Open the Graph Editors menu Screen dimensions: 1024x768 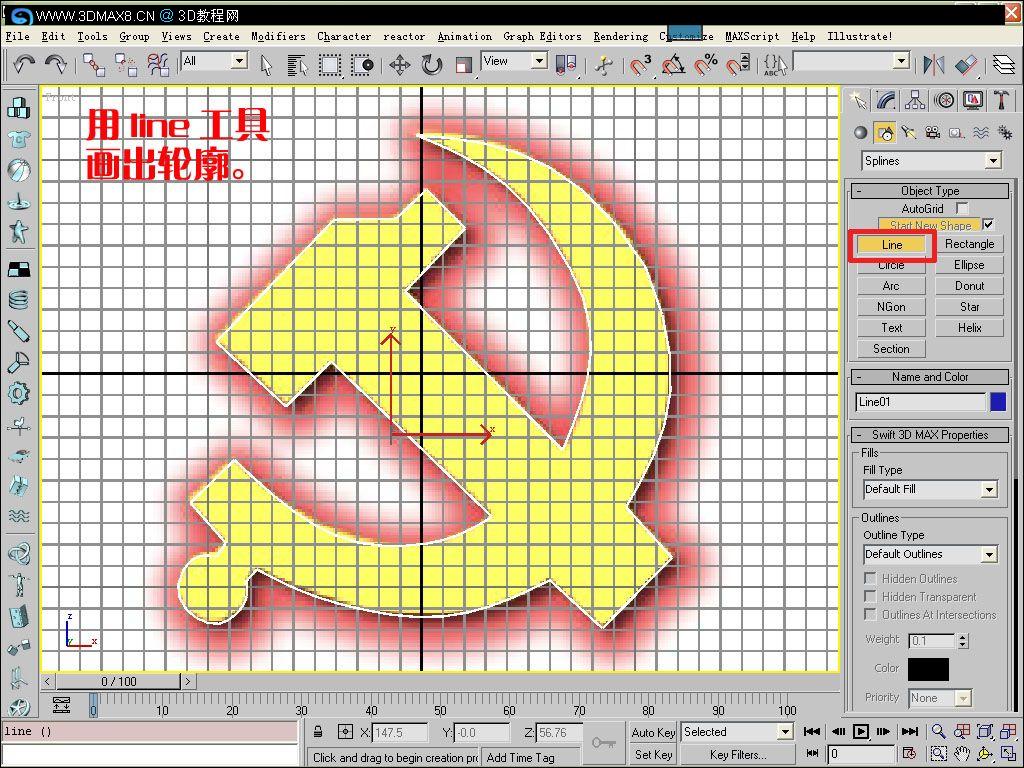pyautogui.click(x=542, y=37)
